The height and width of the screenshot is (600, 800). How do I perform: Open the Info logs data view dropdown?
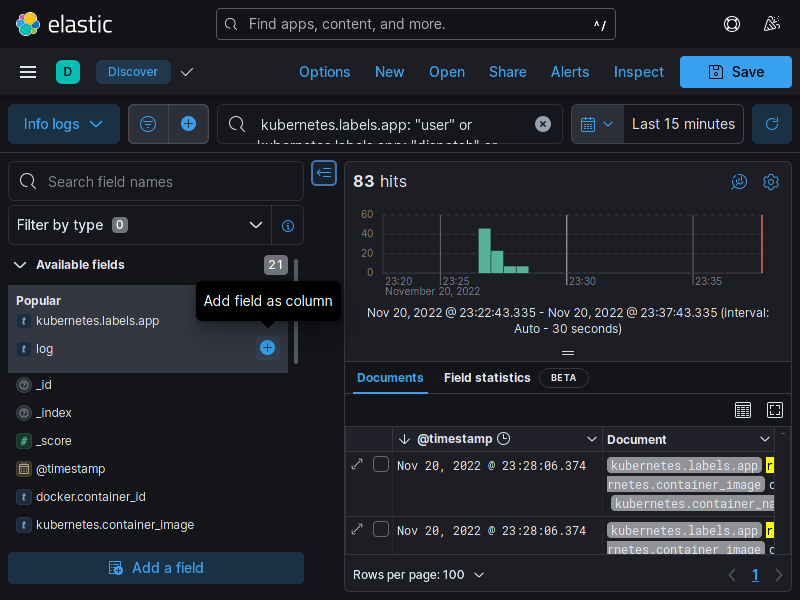[x=64, y=124]
